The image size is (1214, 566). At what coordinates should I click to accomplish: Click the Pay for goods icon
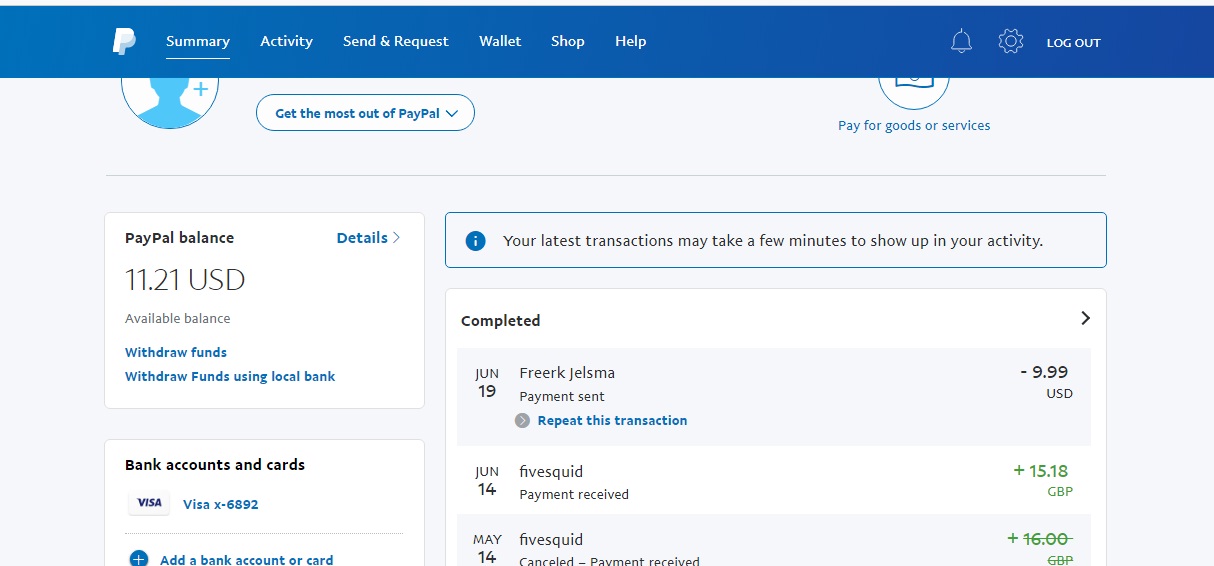point(913,84)
